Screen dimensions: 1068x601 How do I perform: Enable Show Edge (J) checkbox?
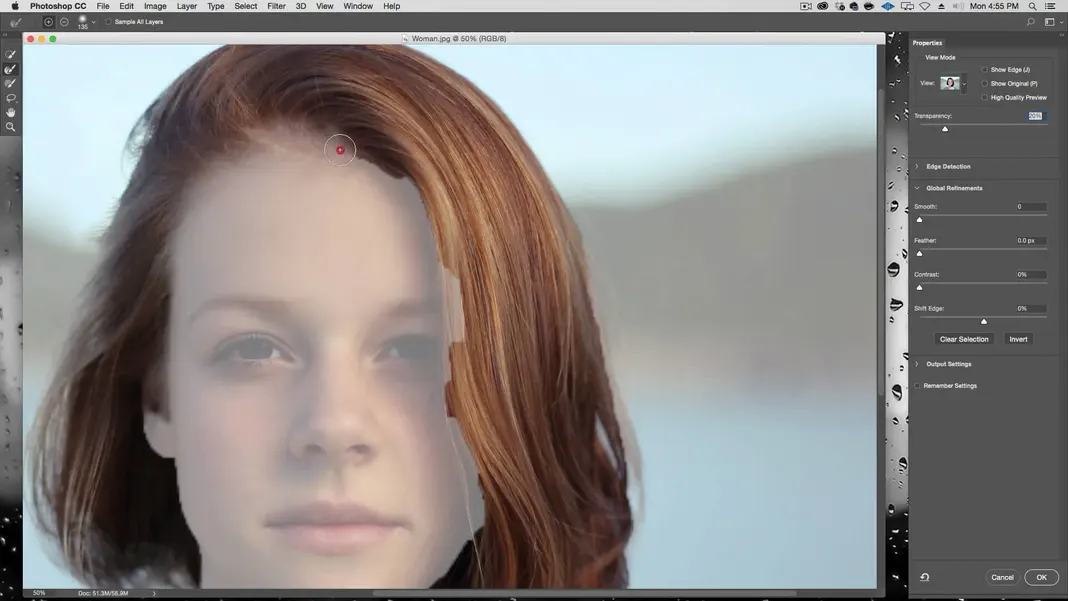(x=984, y=70)
